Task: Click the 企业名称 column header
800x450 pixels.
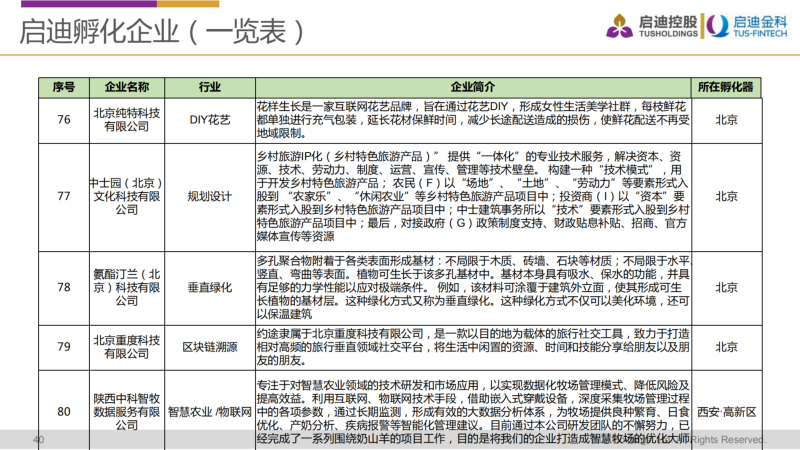Action: click(127, 87)
